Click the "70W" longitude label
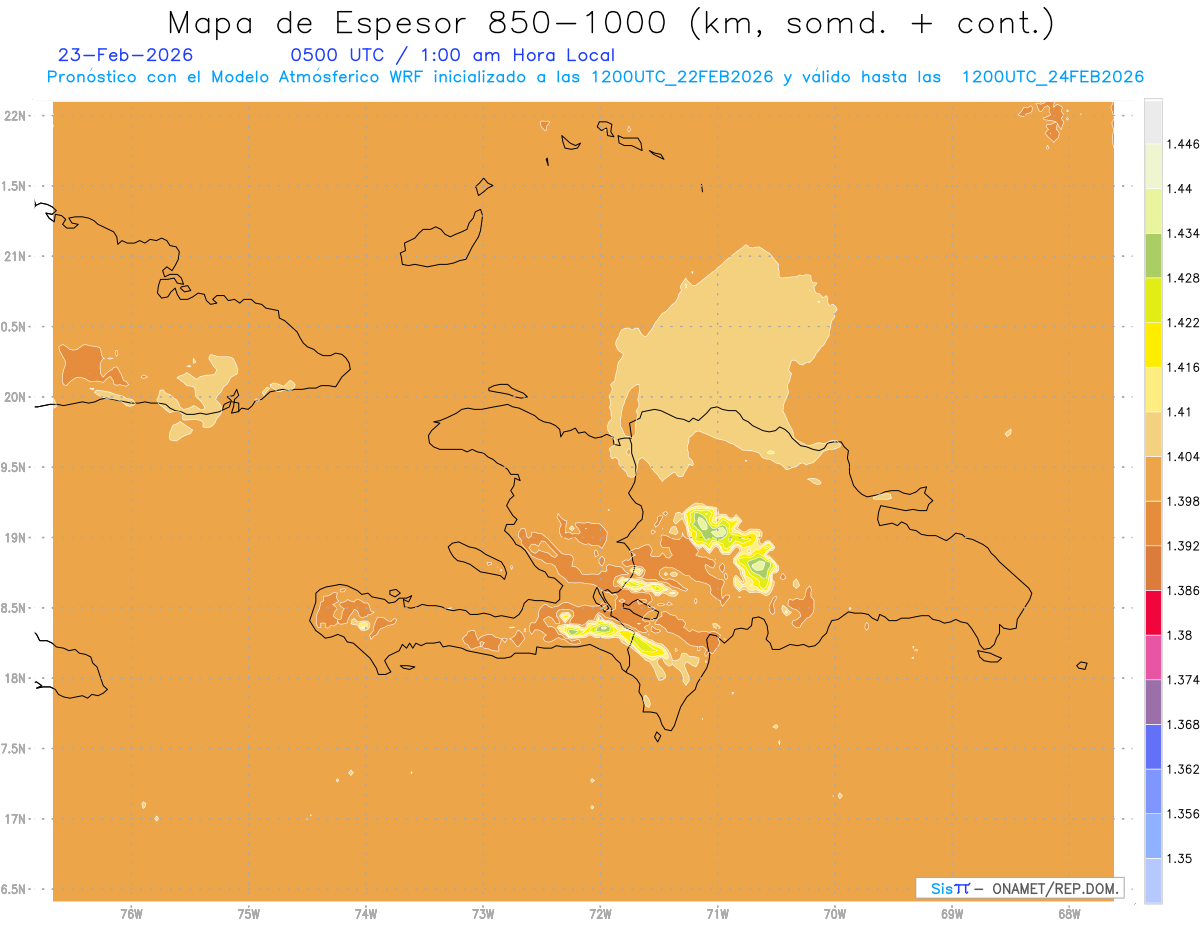 [x=835, y=913]
